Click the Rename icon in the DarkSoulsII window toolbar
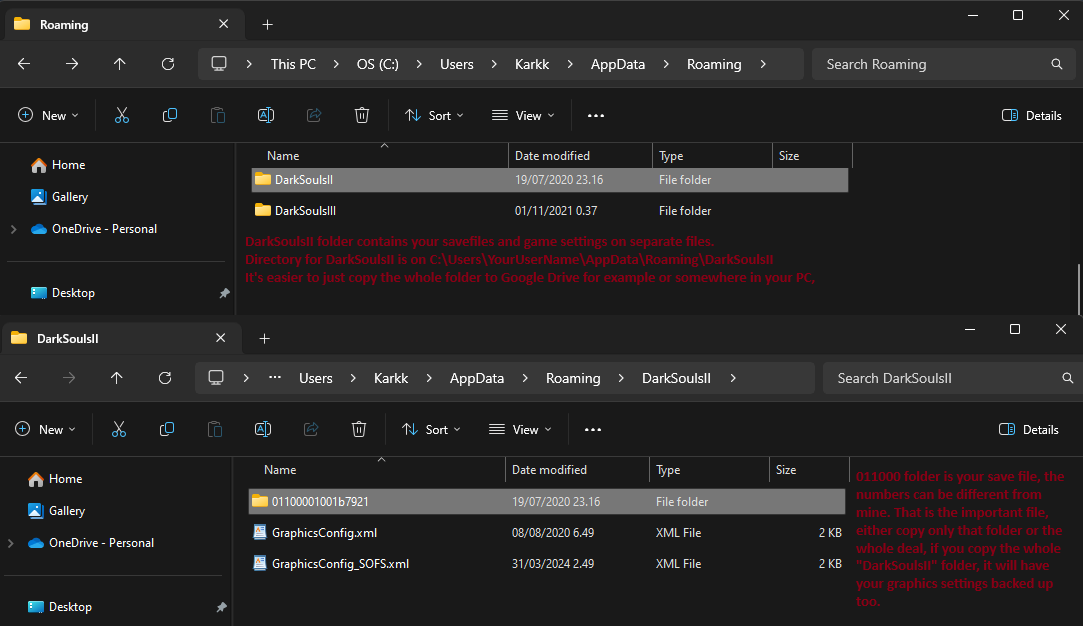The image size is (1083, 626). click(x=263, y=429)
